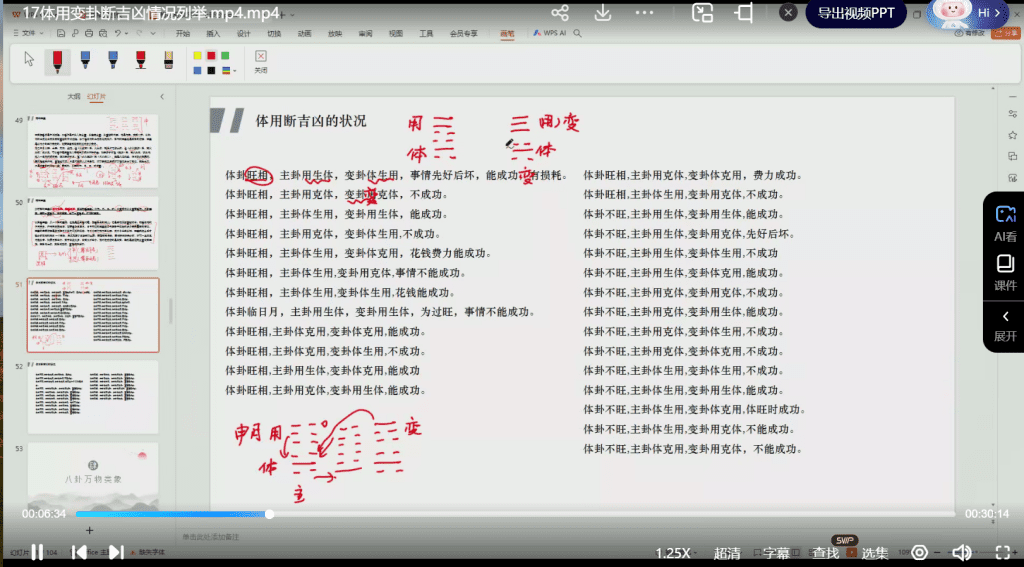Go to the previous video
The image size is (1024, 567).
[78, 552]
